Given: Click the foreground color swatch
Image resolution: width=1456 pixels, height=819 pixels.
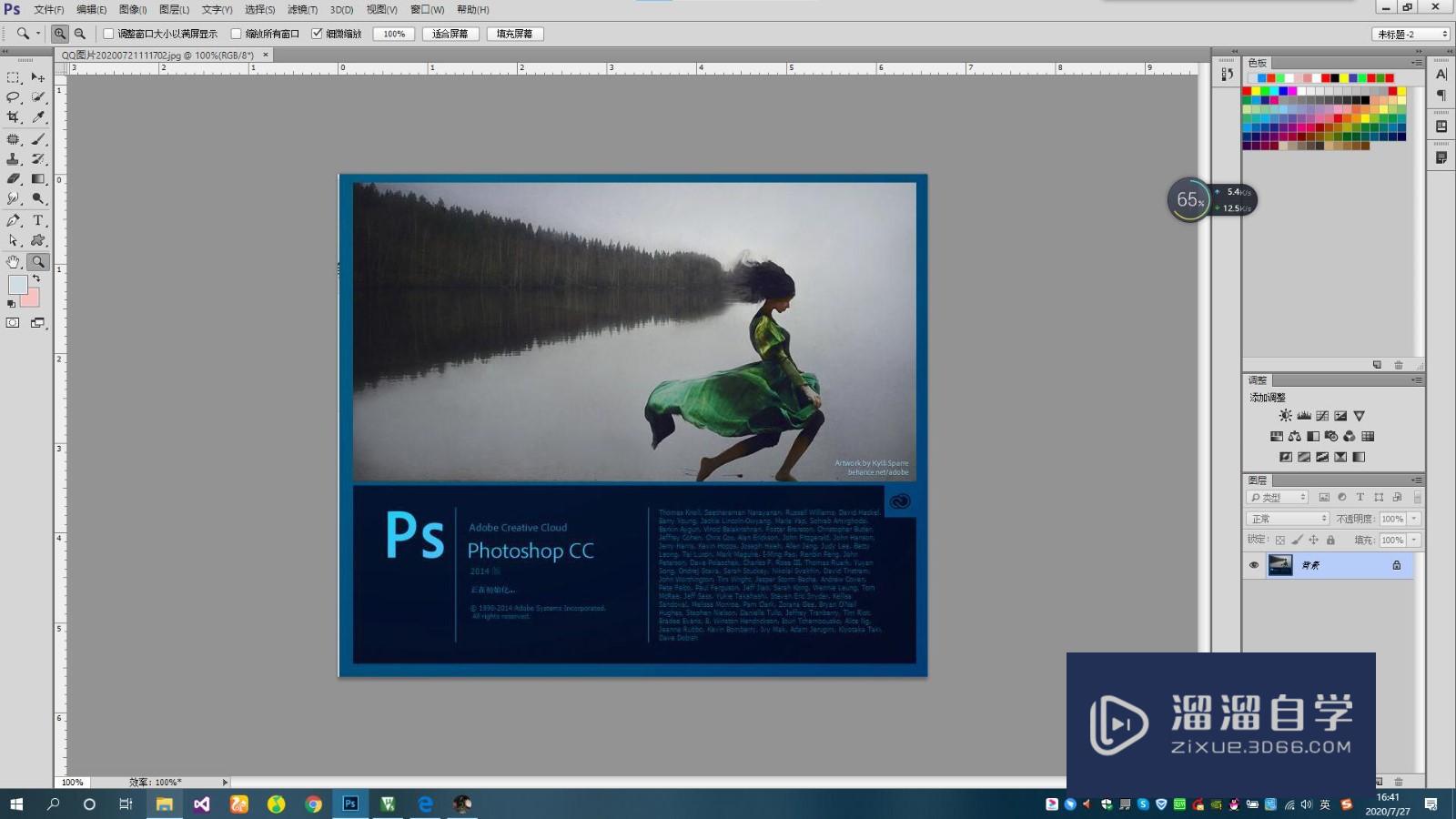Looking at the screenshot, I should coord(16,284).
